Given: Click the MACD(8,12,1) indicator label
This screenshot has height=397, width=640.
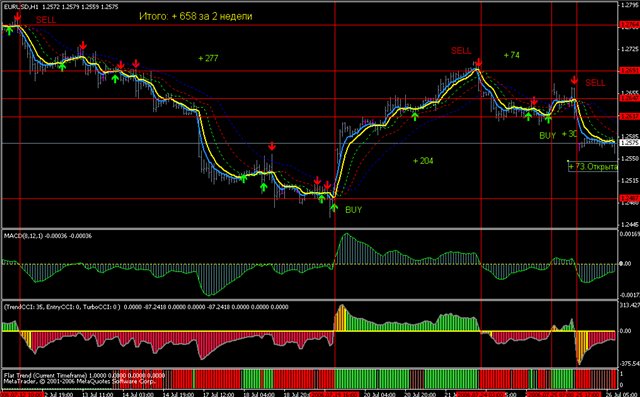Looking at the screenshot, I should [48, 236].
